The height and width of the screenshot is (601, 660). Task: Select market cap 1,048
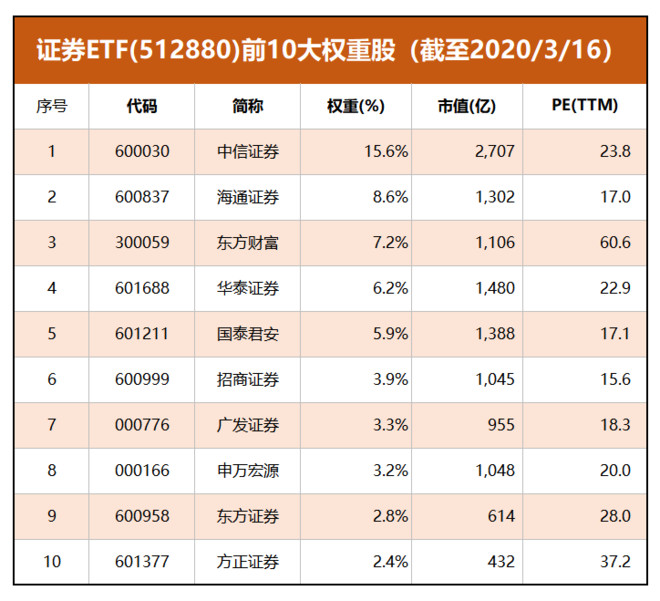click(495, 471)
